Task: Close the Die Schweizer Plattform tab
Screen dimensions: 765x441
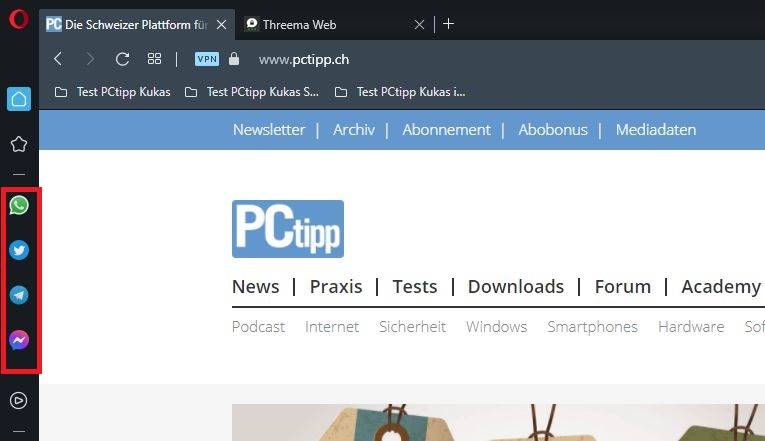Action: pyautogui.click(x=221, y=24)
